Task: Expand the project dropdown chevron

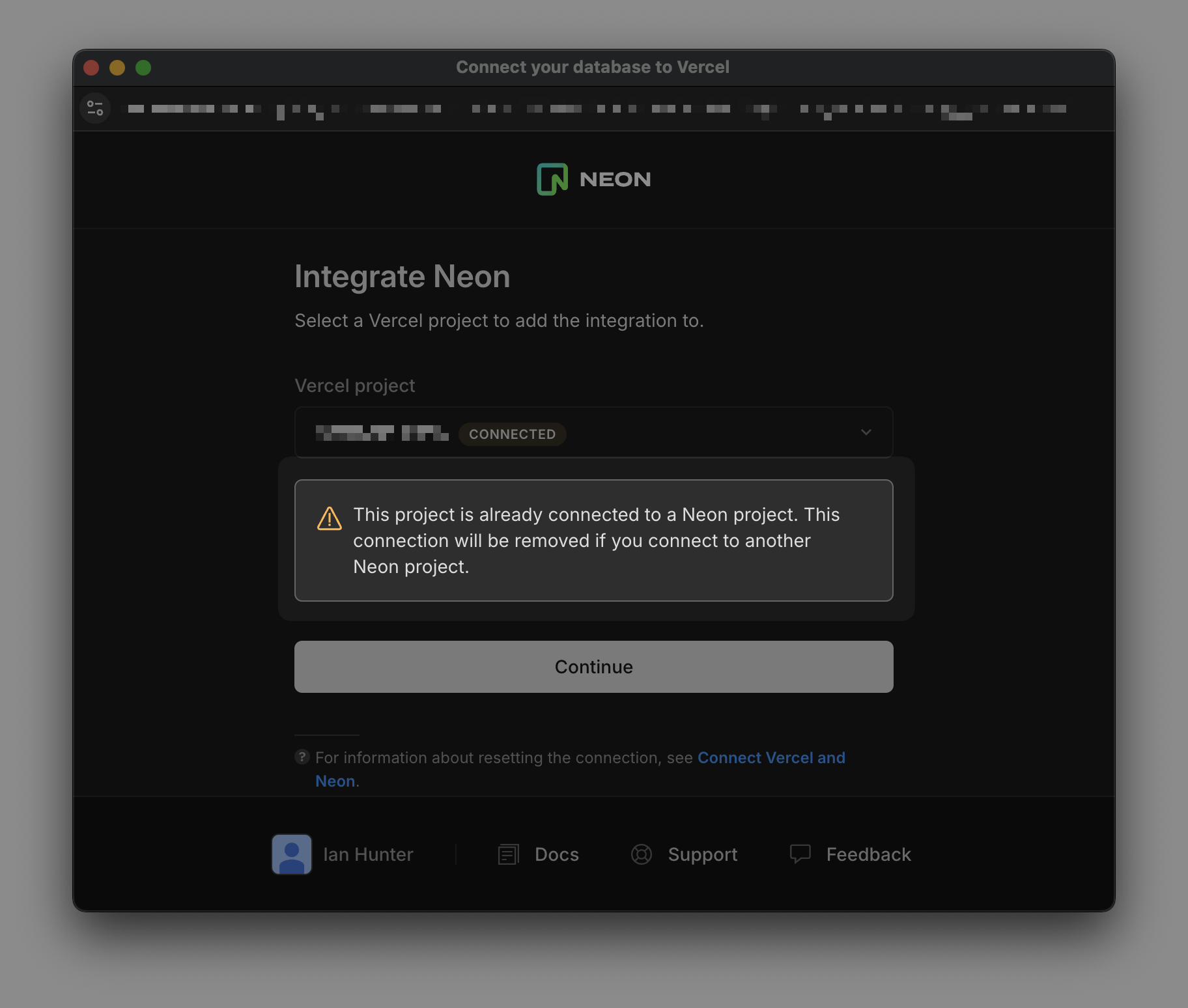Action: tap(866, 432)
